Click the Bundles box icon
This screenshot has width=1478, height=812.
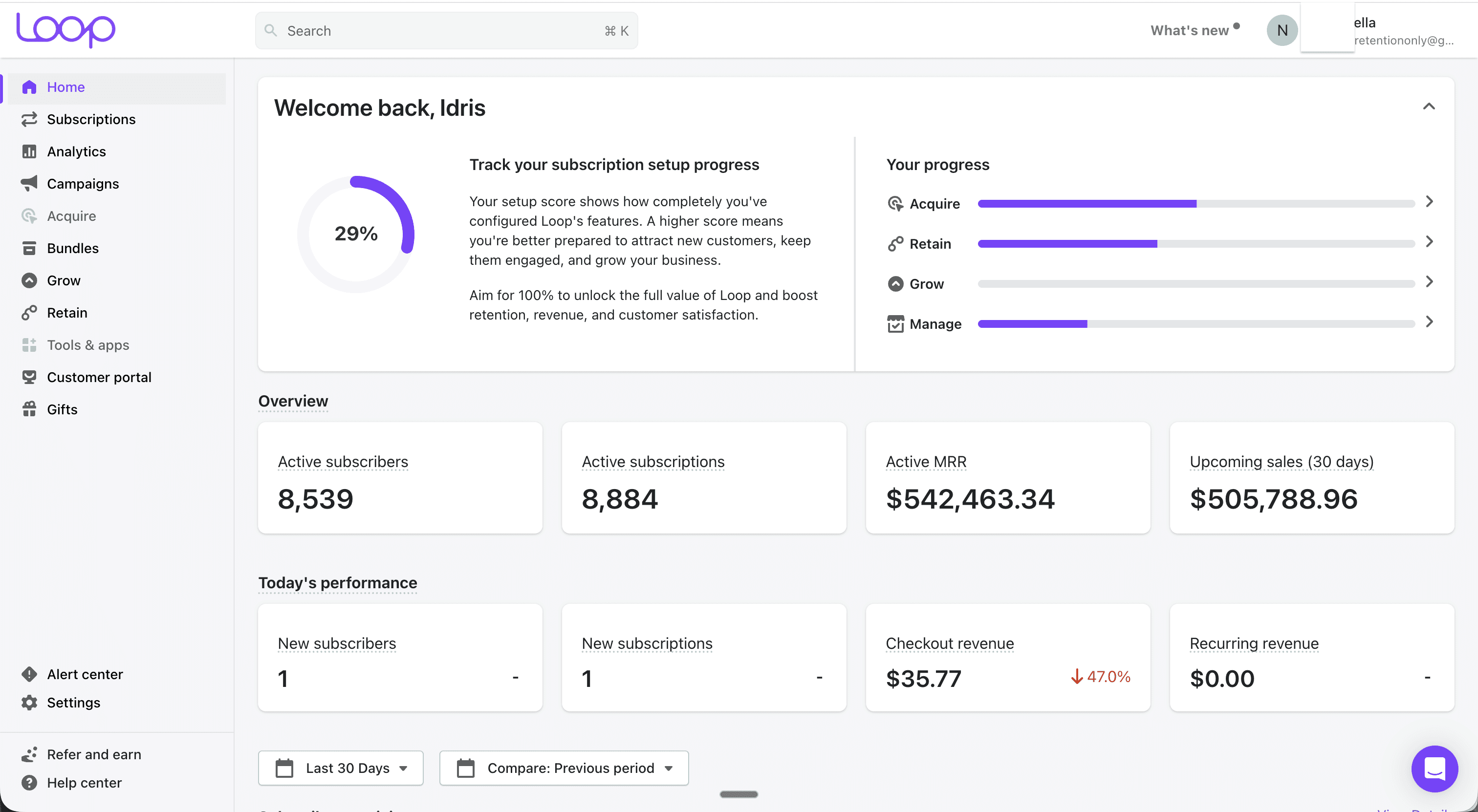click(29, 248)
